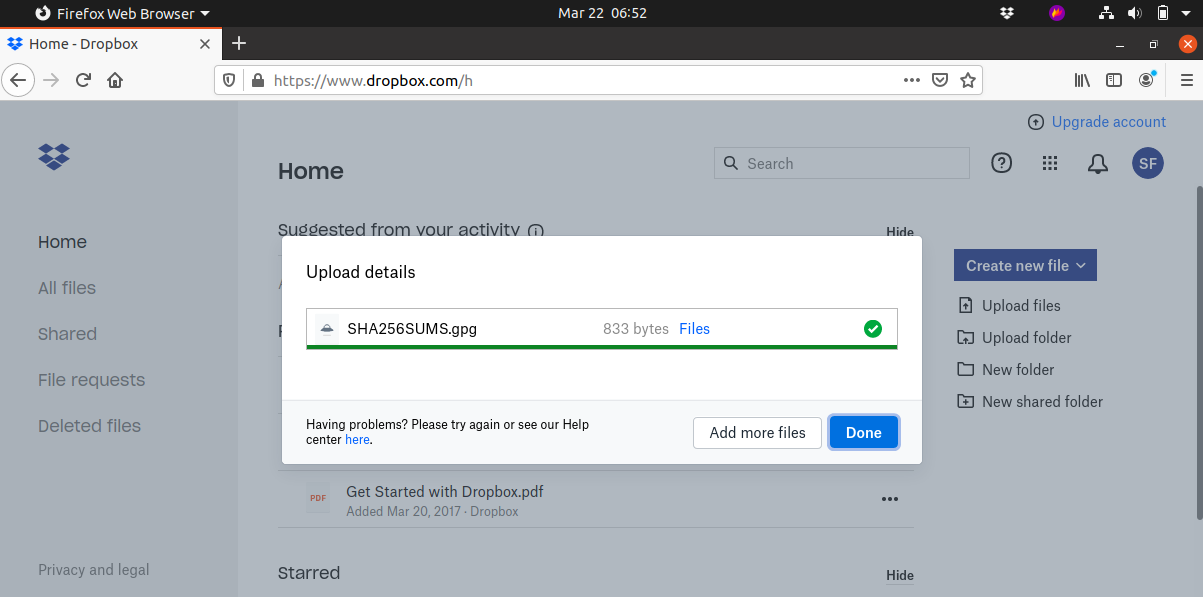Click the info icon beside Suggested heading

[x=536, y=231]
